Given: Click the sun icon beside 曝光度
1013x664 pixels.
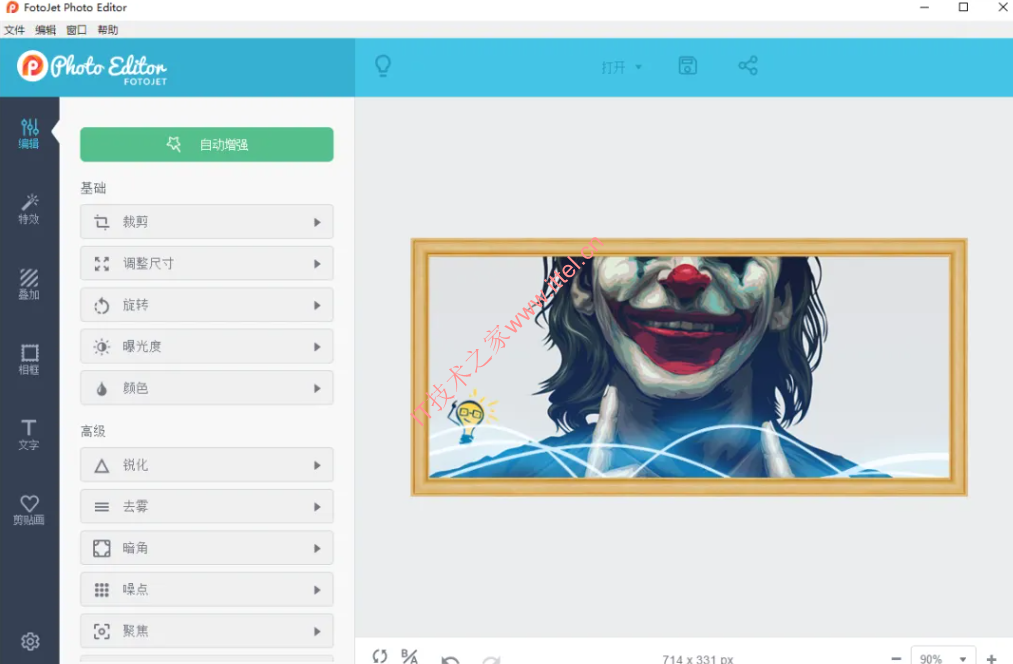Looking at the screenshot, I should [101, 346].
